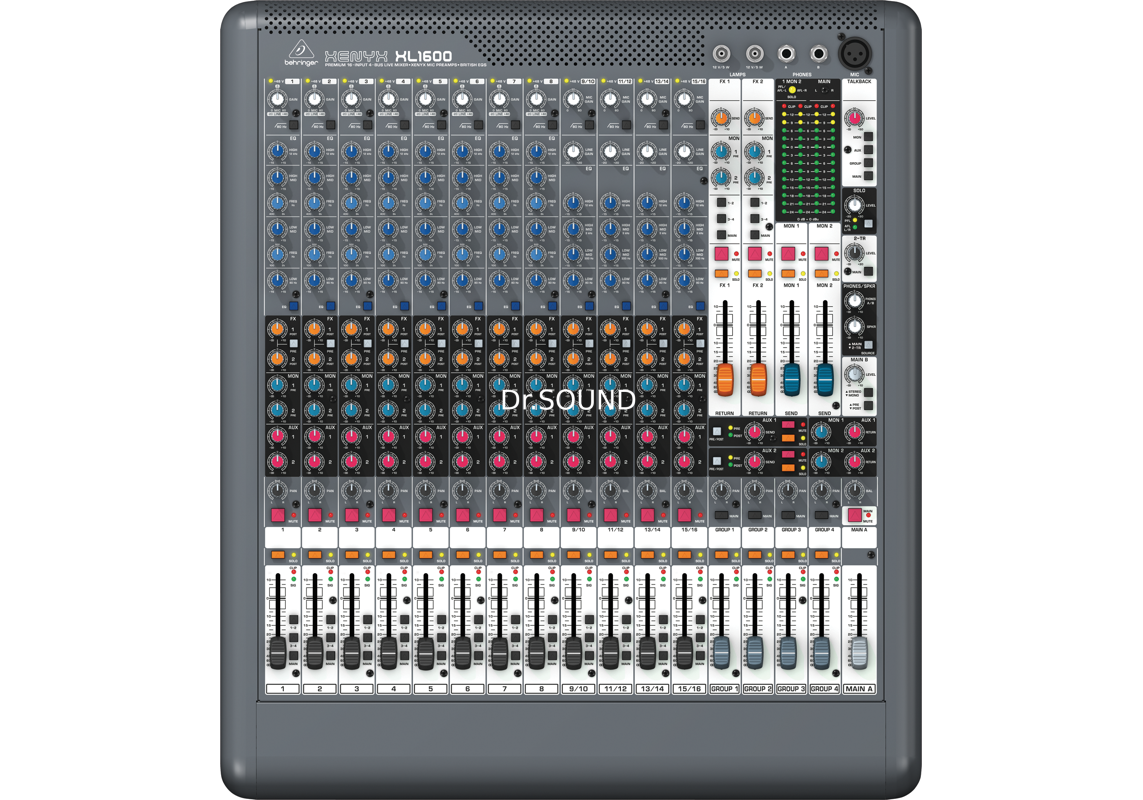Click the Solo level knob
Image resolution: width=1143 pixels, height=800 pixels.
[854, 206]
